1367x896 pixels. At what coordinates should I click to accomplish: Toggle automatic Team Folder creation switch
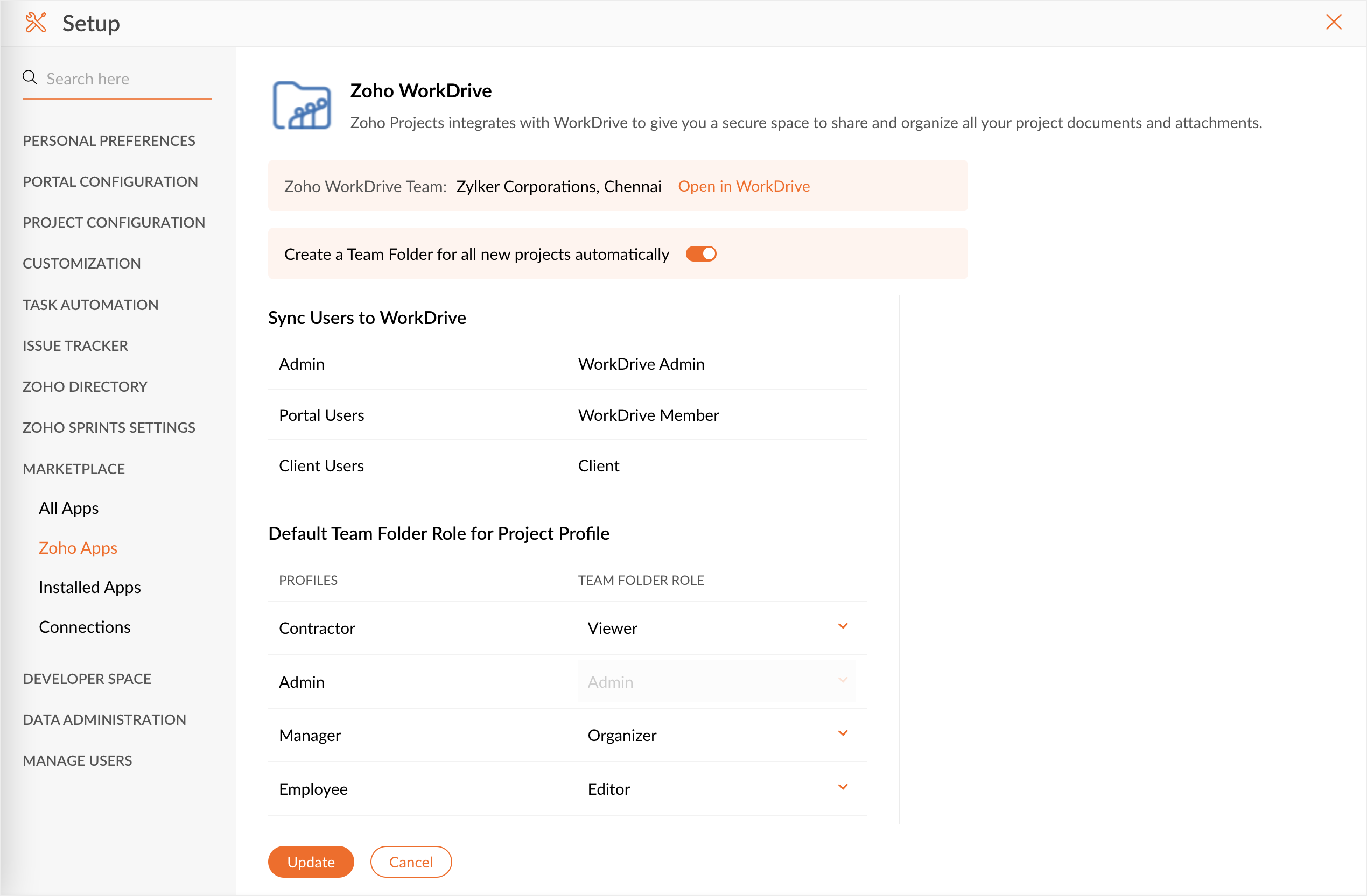pos(701,255)
